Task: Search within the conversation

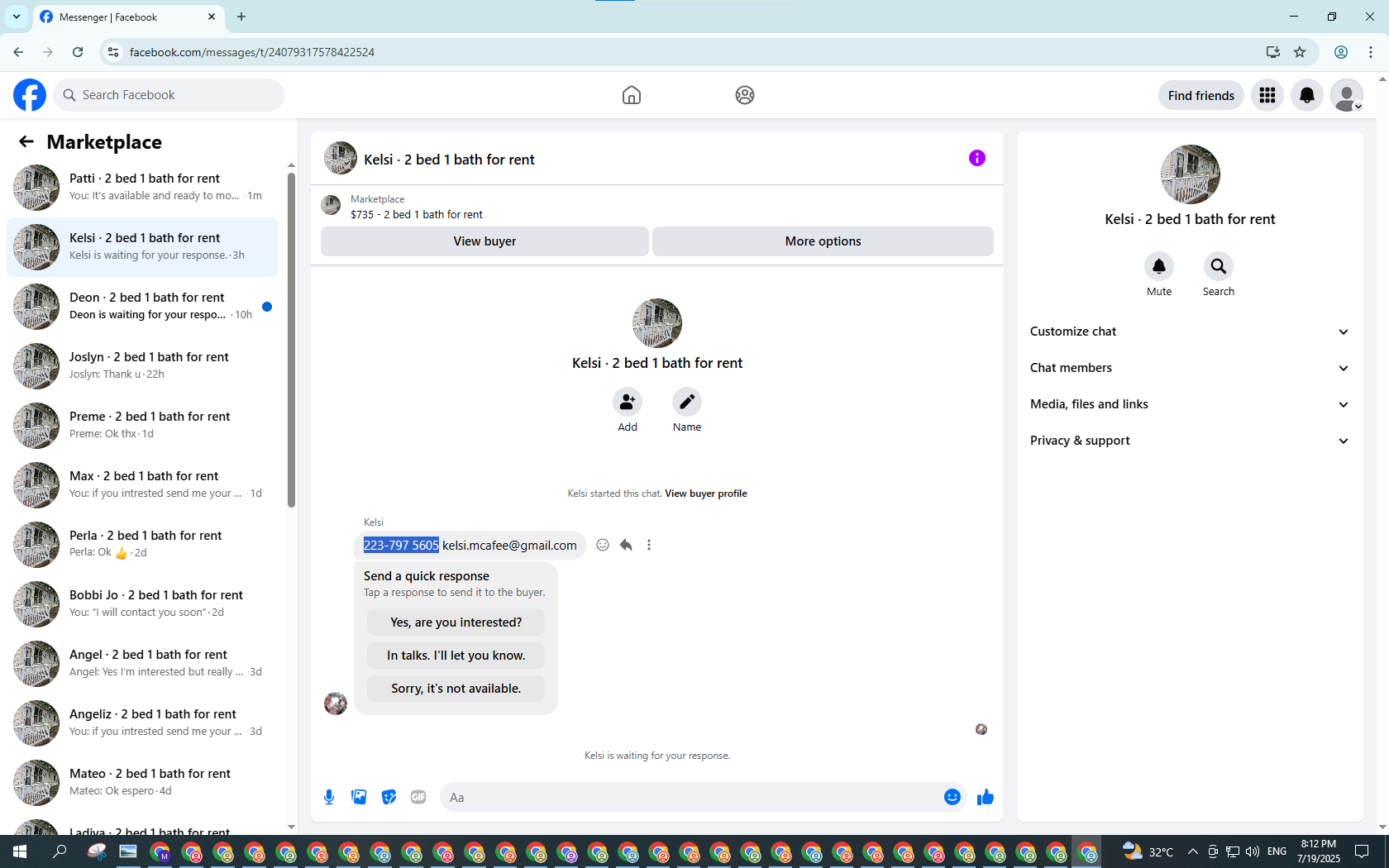Action: click(x=1219, y=266)
